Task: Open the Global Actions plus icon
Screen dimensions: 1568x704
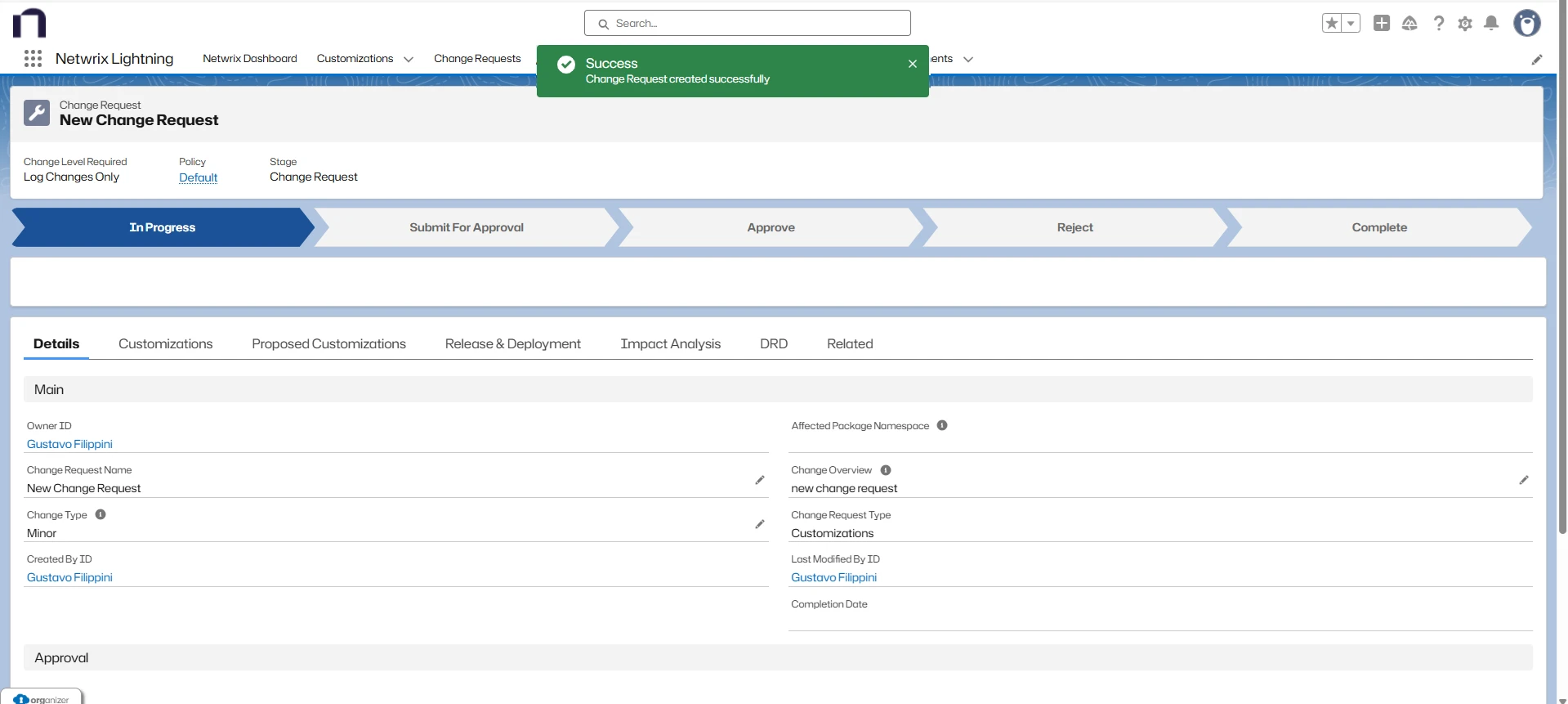Action: [1382, 24]
